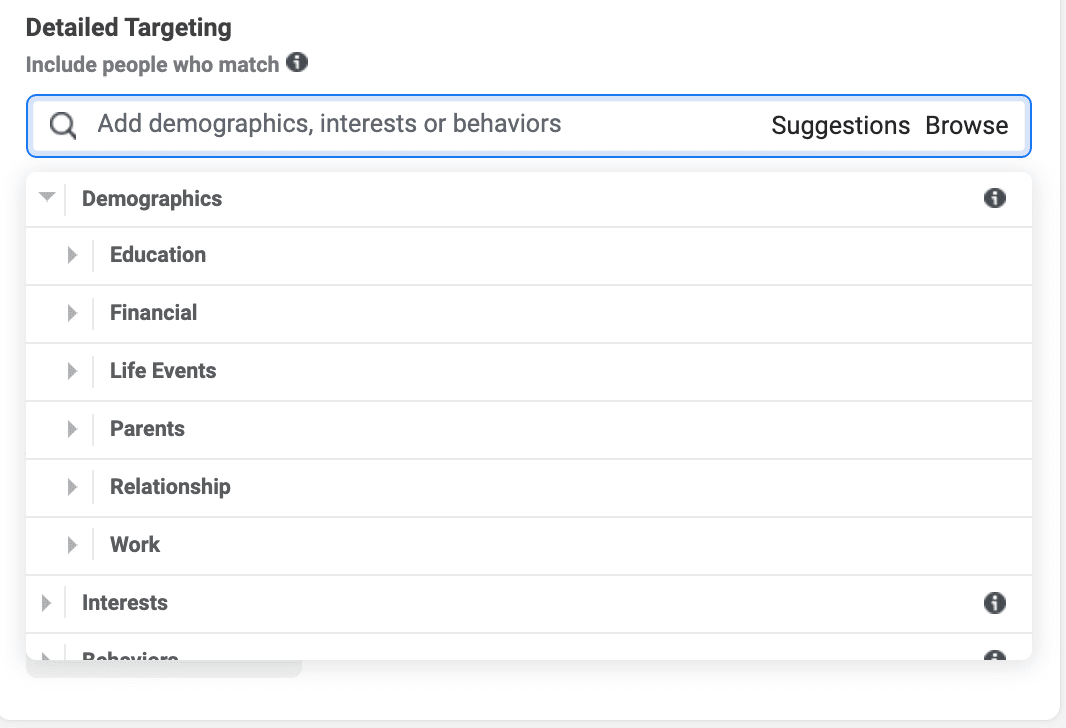Click the Demographics info icon
1066x728 pixels.
(x=994, y=198)
